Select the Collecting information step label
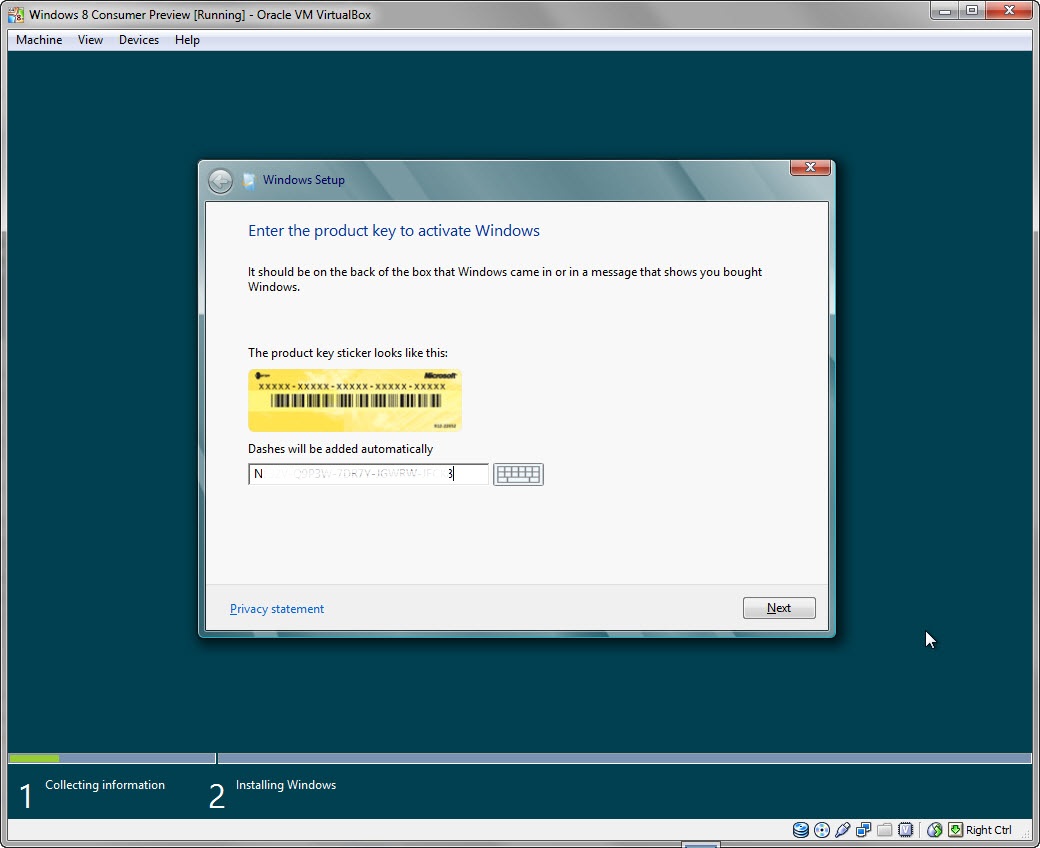The image size is (1040, 848). [x=105, y=784]
